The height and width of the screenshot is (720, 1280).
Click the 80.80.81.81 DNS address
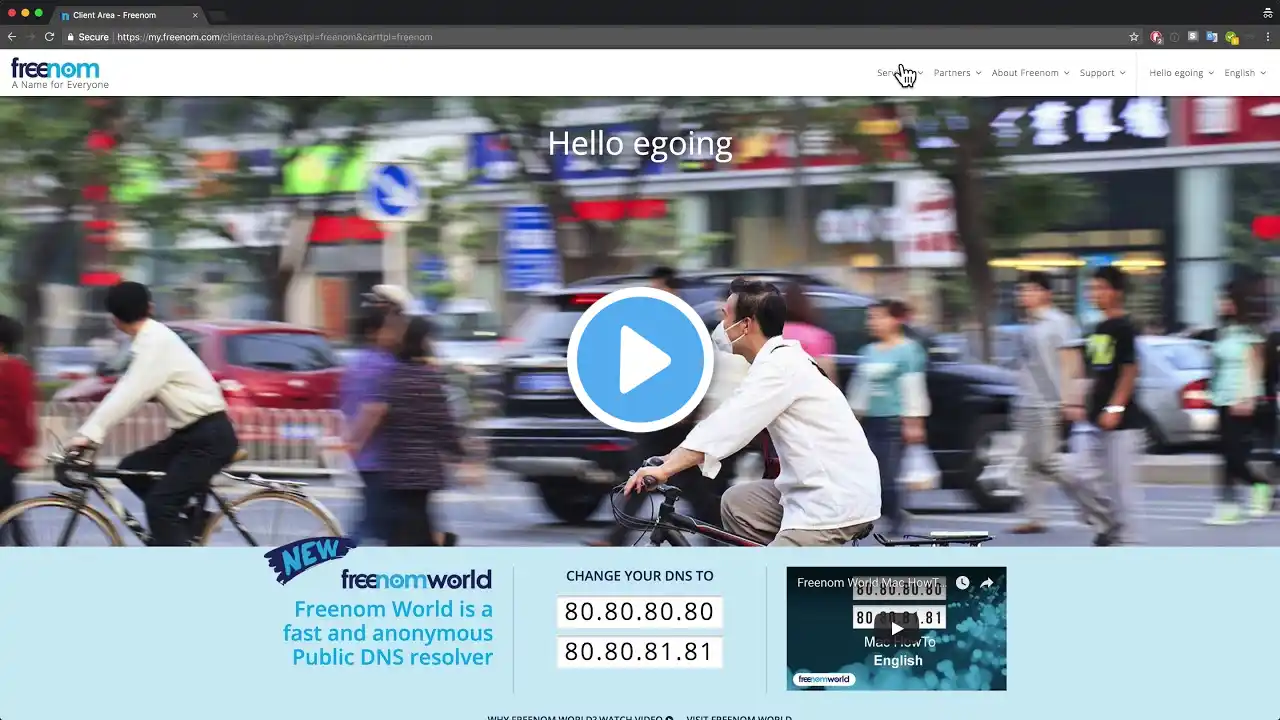click(640, 652)
